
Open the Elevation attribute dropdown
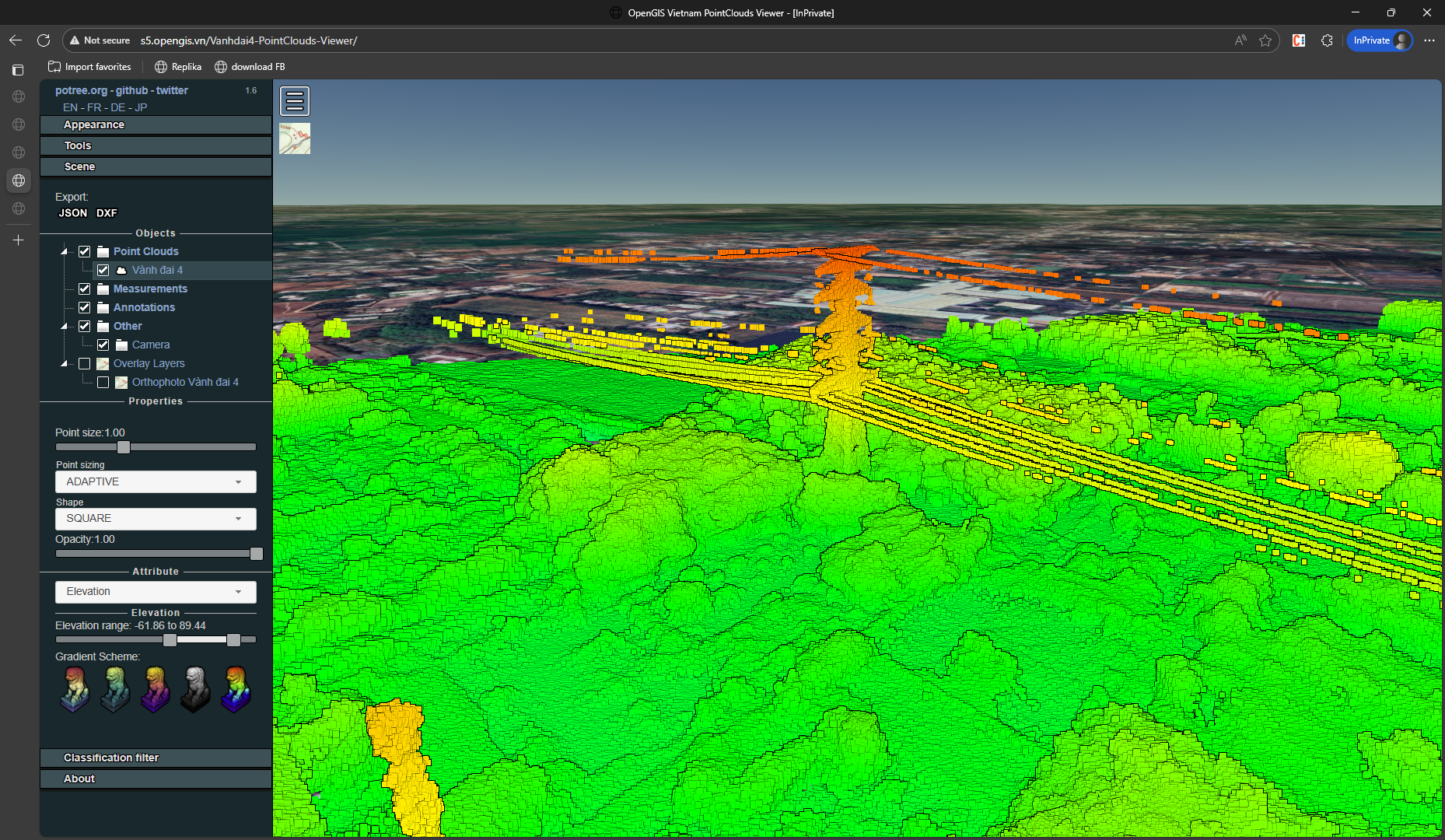click(x=156, y=592)
